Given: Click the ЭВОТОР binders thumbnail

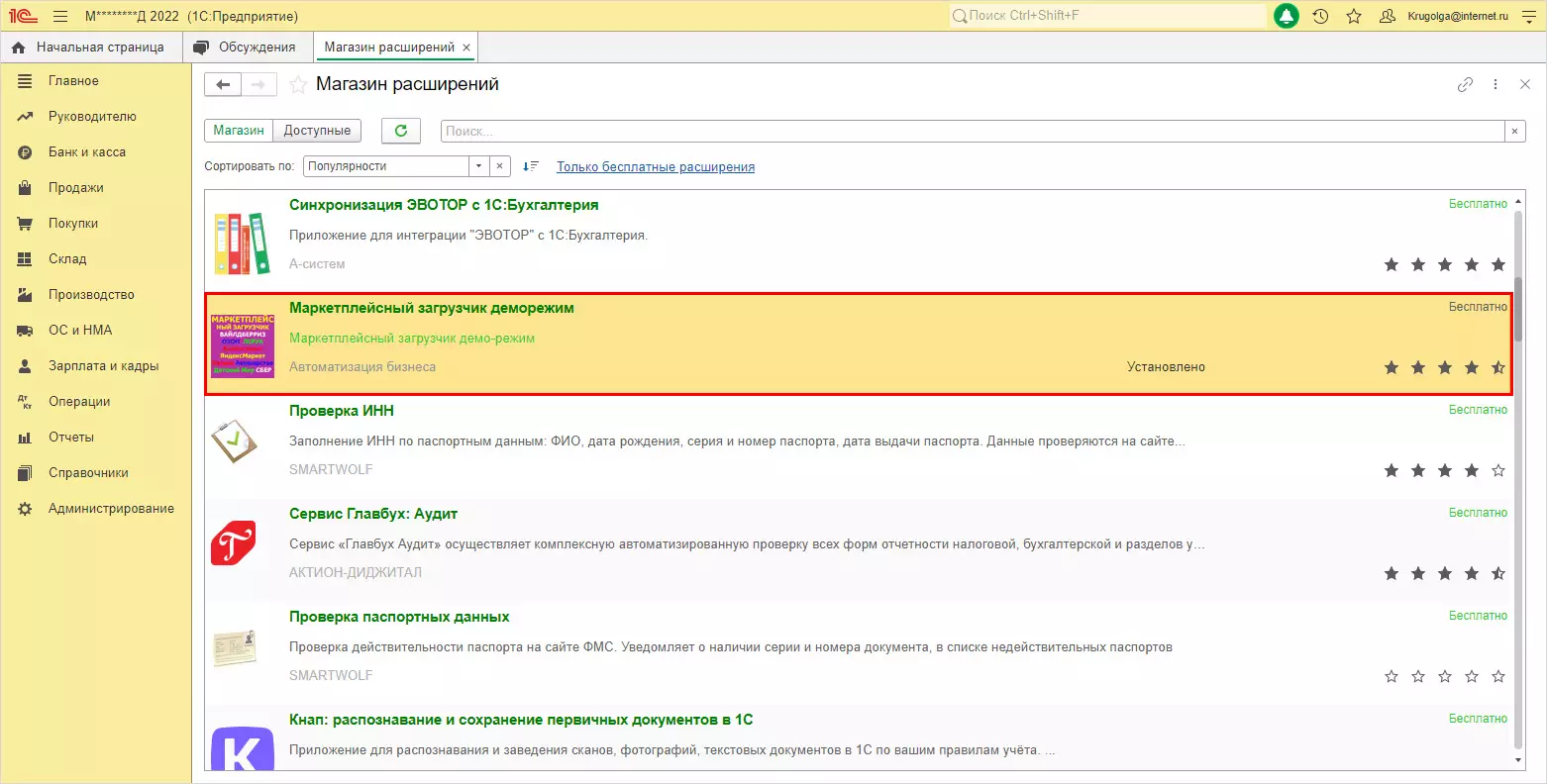Looking at the screenshot, I should click(242, 243).
